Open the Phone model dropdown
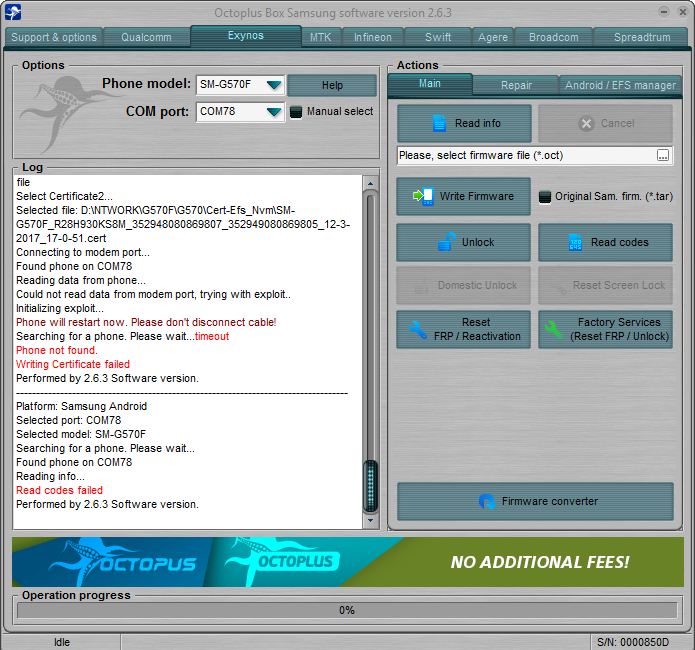This screenshot has height=650, width=695. (274, 84)
